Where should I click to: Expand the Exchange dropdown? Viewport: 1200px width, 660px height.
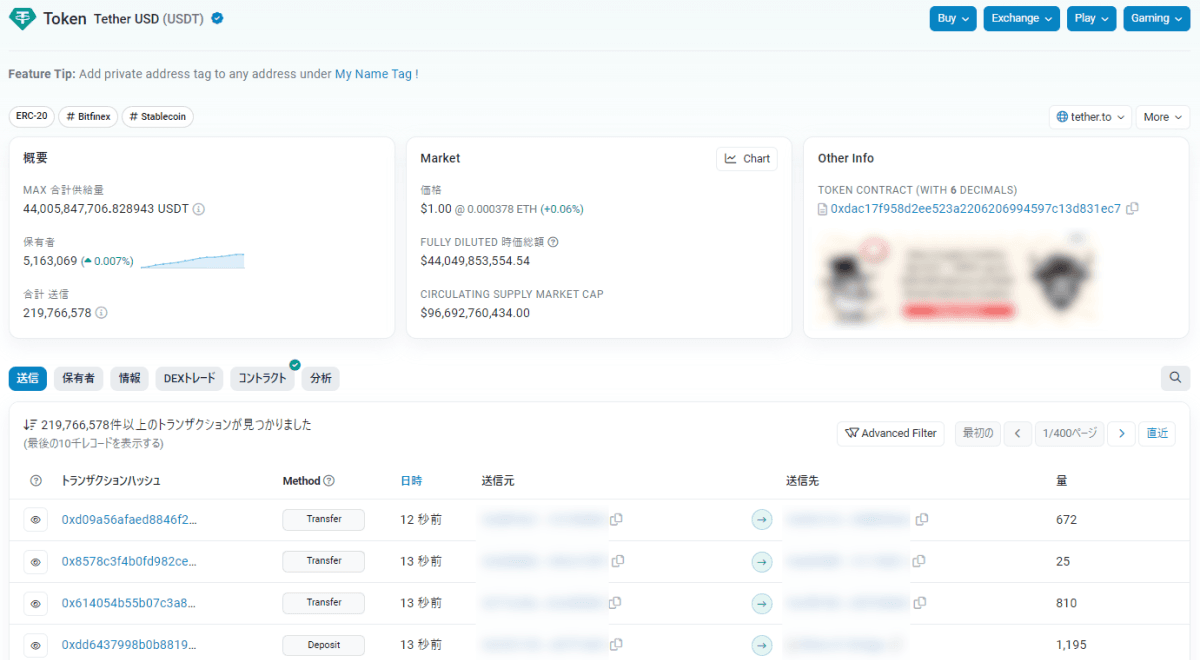point(1021,18)
